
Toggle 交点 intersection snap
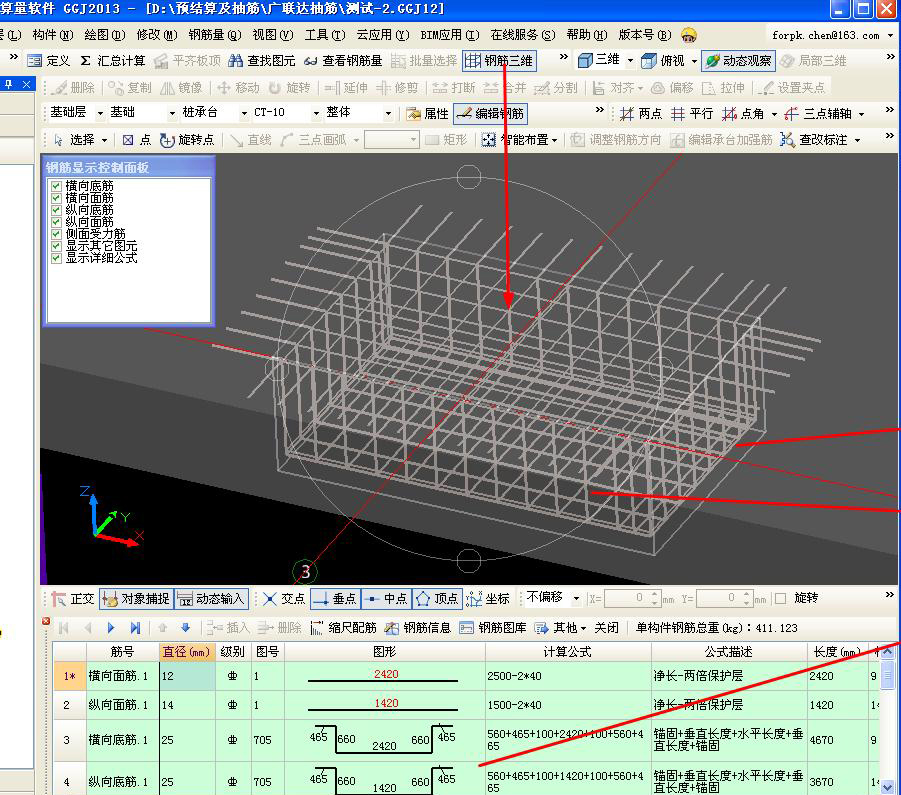284,599
